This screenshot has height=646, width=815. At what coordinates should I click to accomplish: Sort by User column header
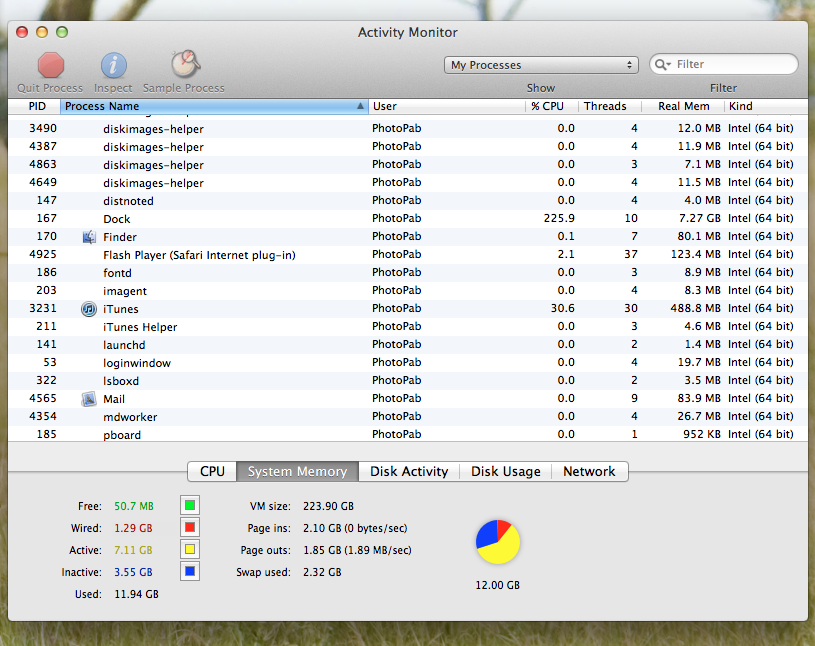point(447,106)
